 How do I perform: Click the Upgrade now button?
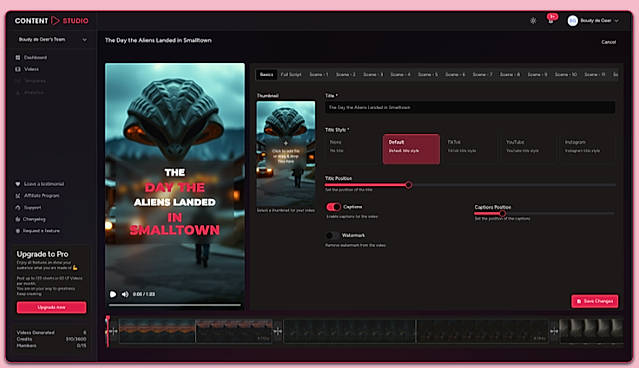click(51, 307)
